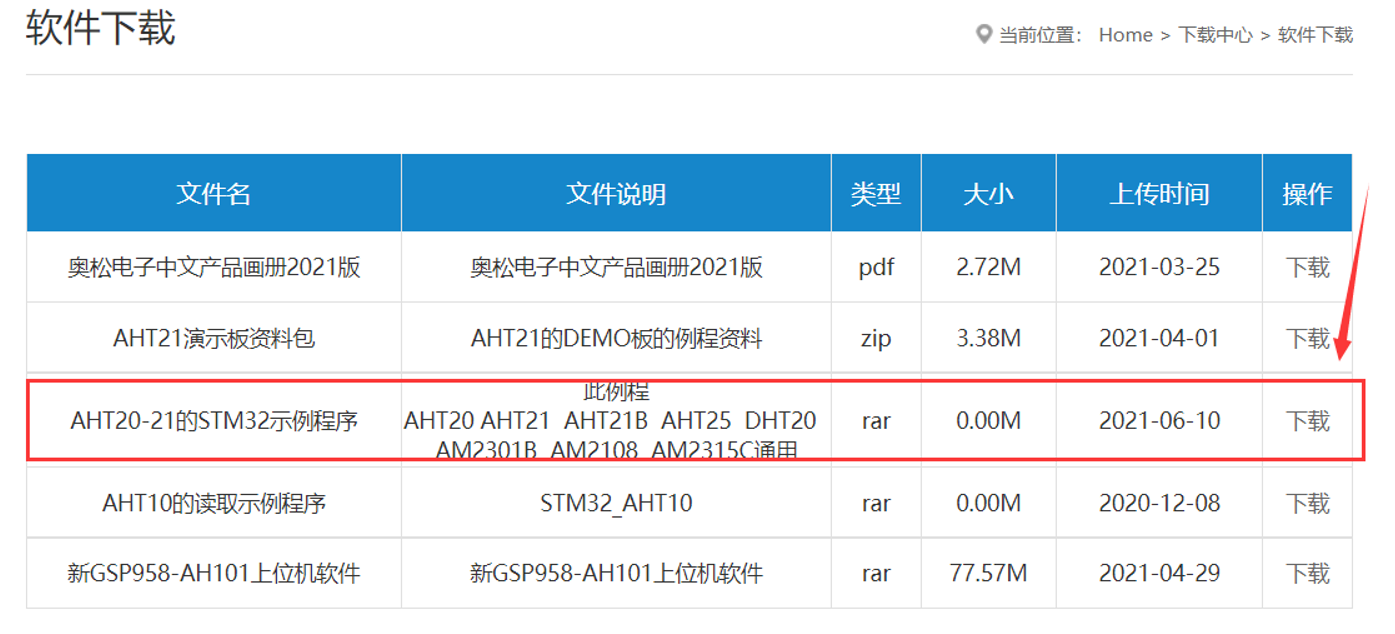Screen dimensions: 1395x634
Task: Select file name AHT10的读取示例程序
Action: [x=214, y=502]
